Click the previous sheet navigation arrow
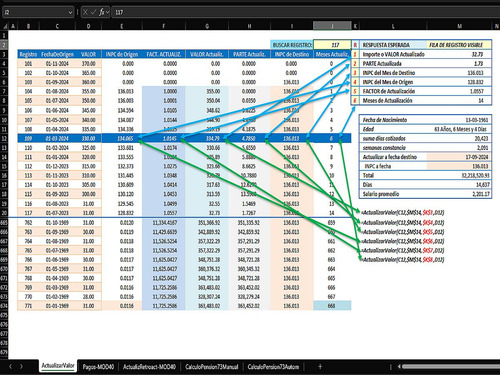The image size is (500, 375). [11, 367]
